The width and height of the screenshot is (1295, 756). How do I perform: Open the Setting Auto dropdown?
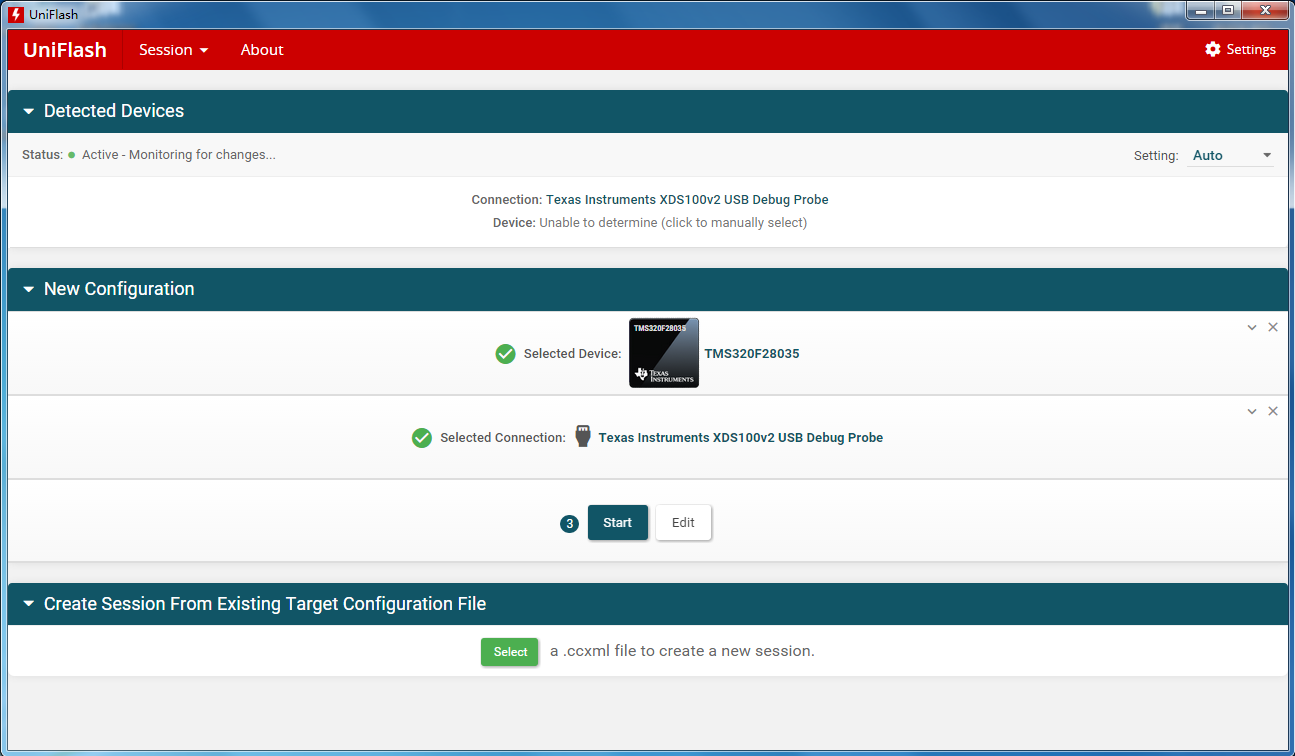[1231, 156]
